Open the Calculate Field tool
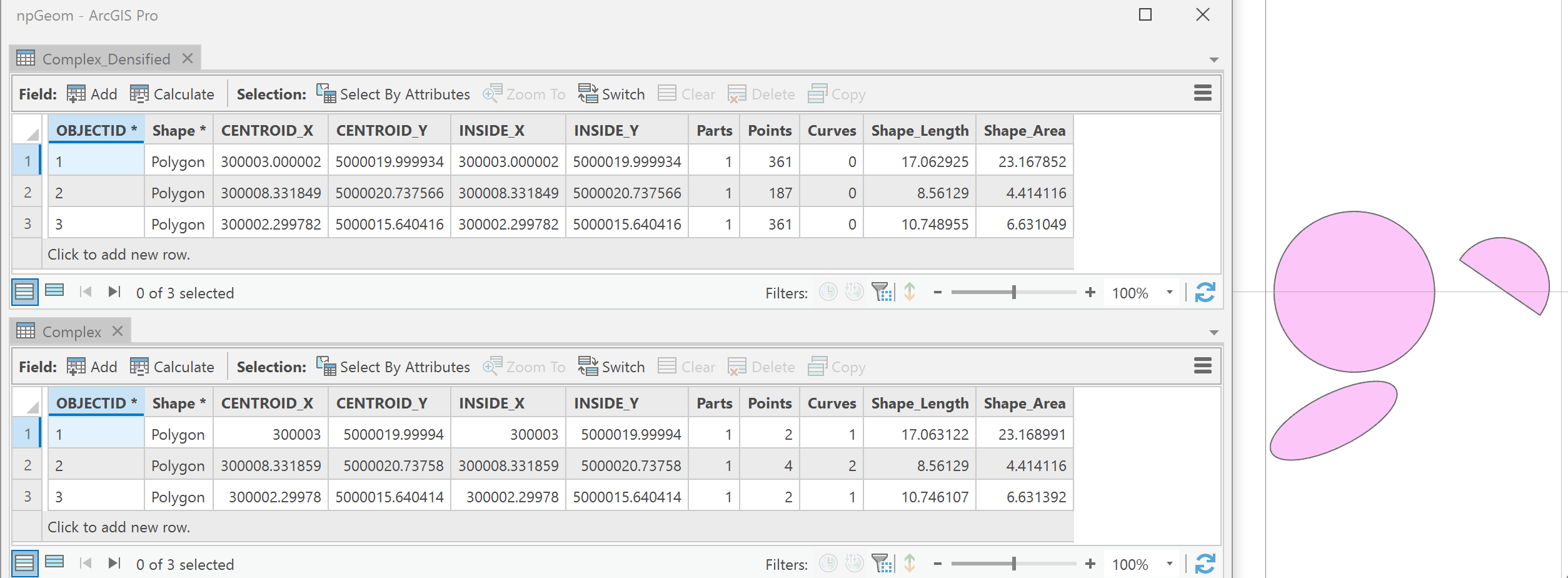Screen dimensions: 1568x578 173,93
